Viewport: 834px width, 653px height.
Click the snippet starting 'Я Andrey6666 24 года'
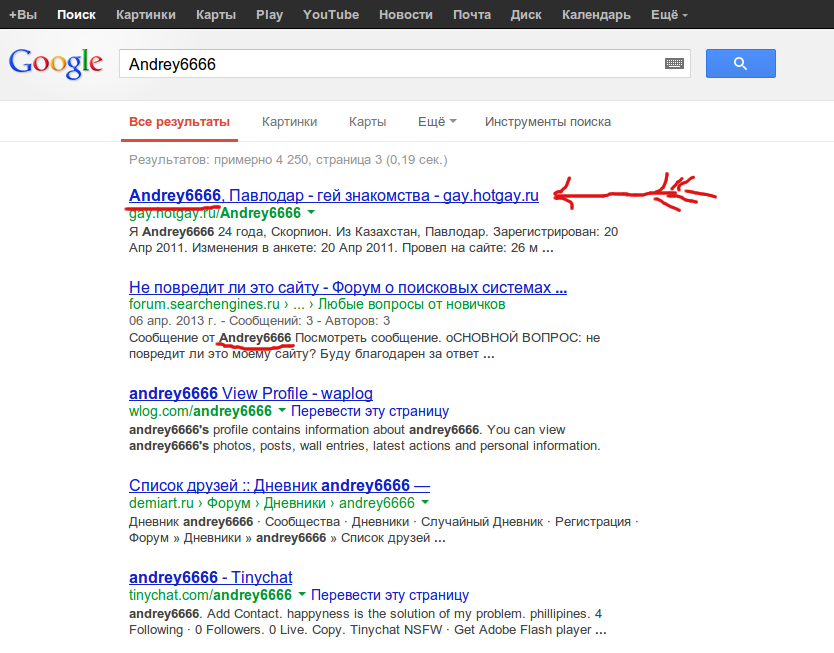tap(373, 240)
